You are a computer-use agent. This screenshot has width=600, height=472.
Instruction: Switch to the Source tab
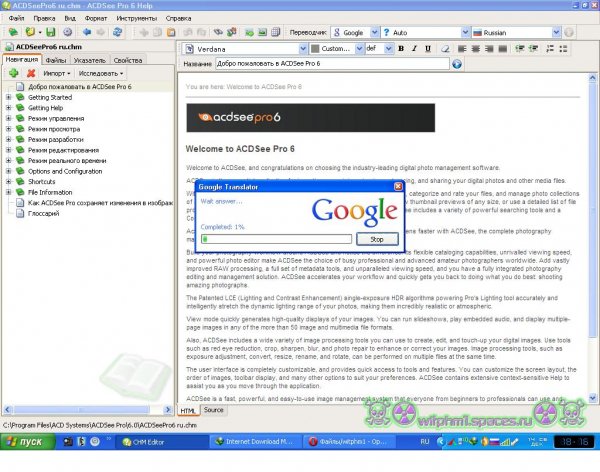click(x=214, y=410)
